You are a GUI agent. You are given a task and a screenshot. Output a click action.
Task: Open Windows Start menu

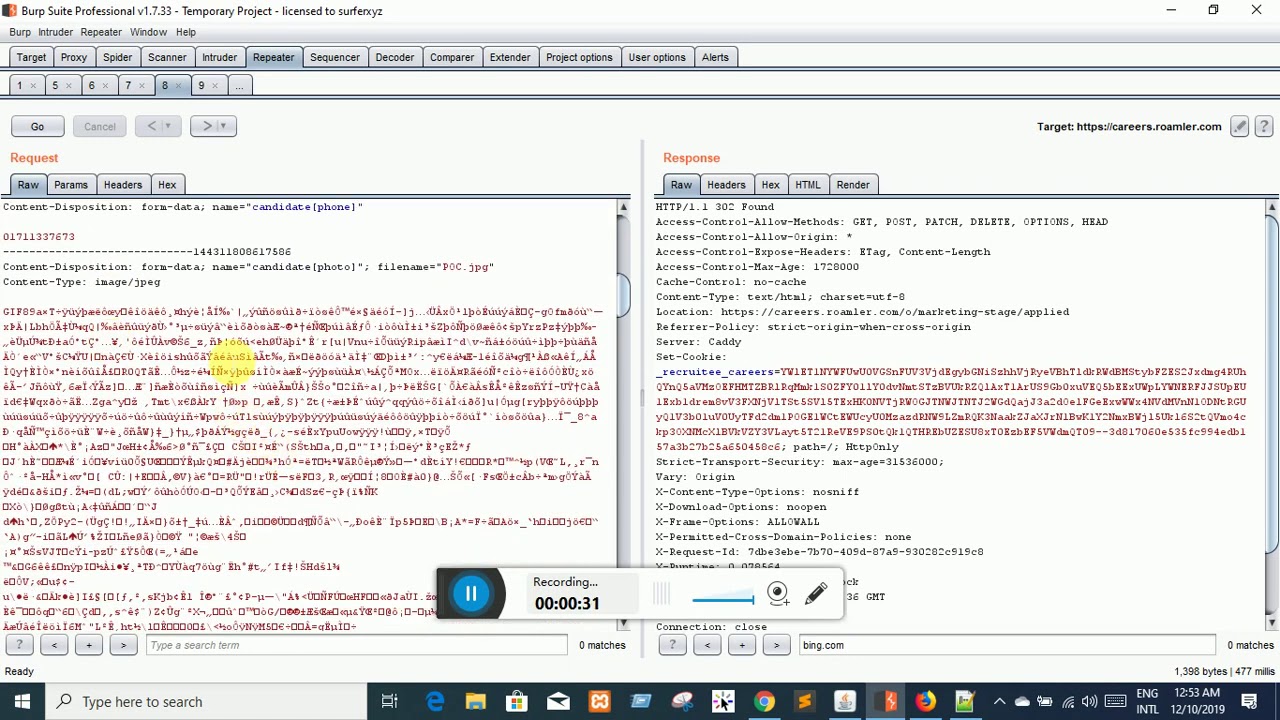pyautogui.click(x=22, y=701)
